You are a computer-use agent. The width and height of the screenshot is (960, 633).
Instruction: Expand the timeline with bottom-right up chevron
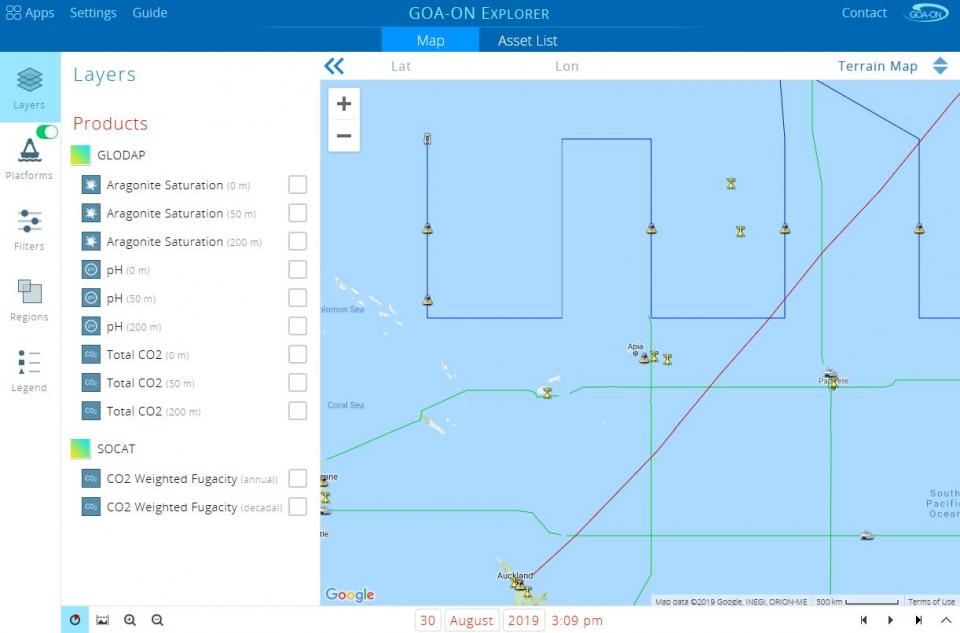(x=945, y=620)
